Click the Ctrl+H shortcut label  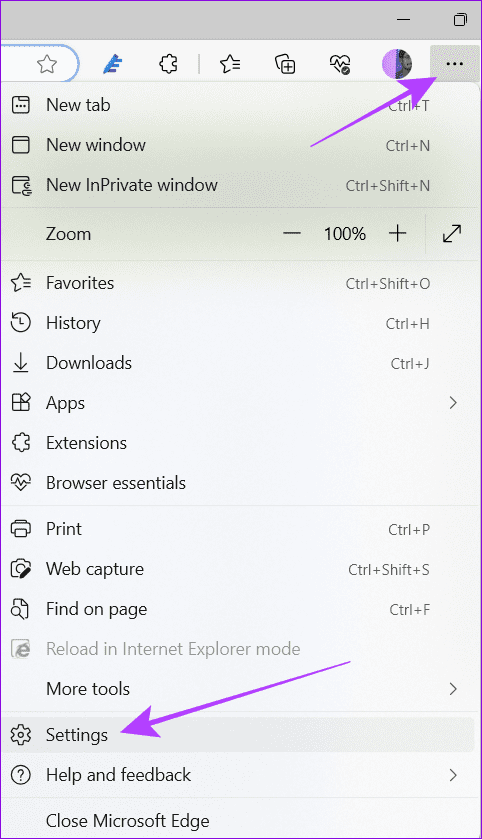pos(408,324)
